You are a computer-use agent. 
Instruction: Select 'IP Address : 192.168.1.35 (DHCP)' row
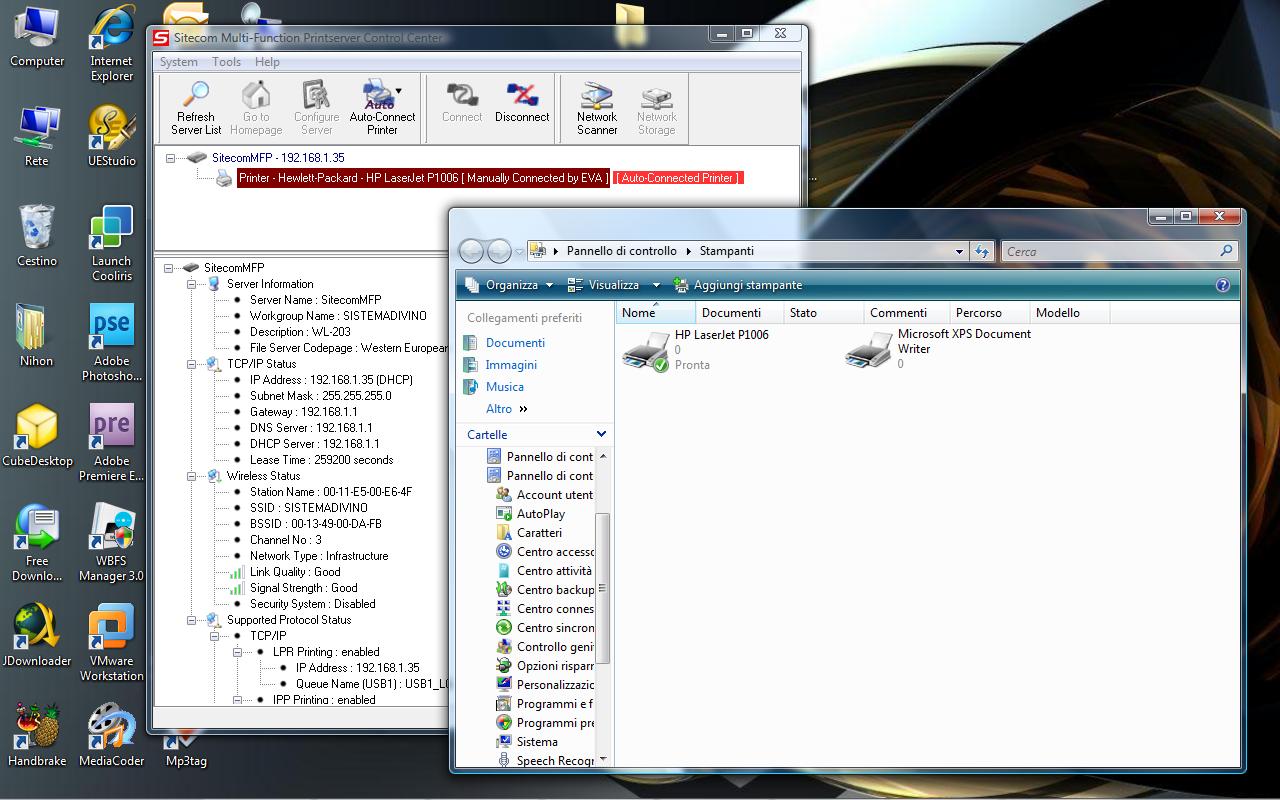331,380
